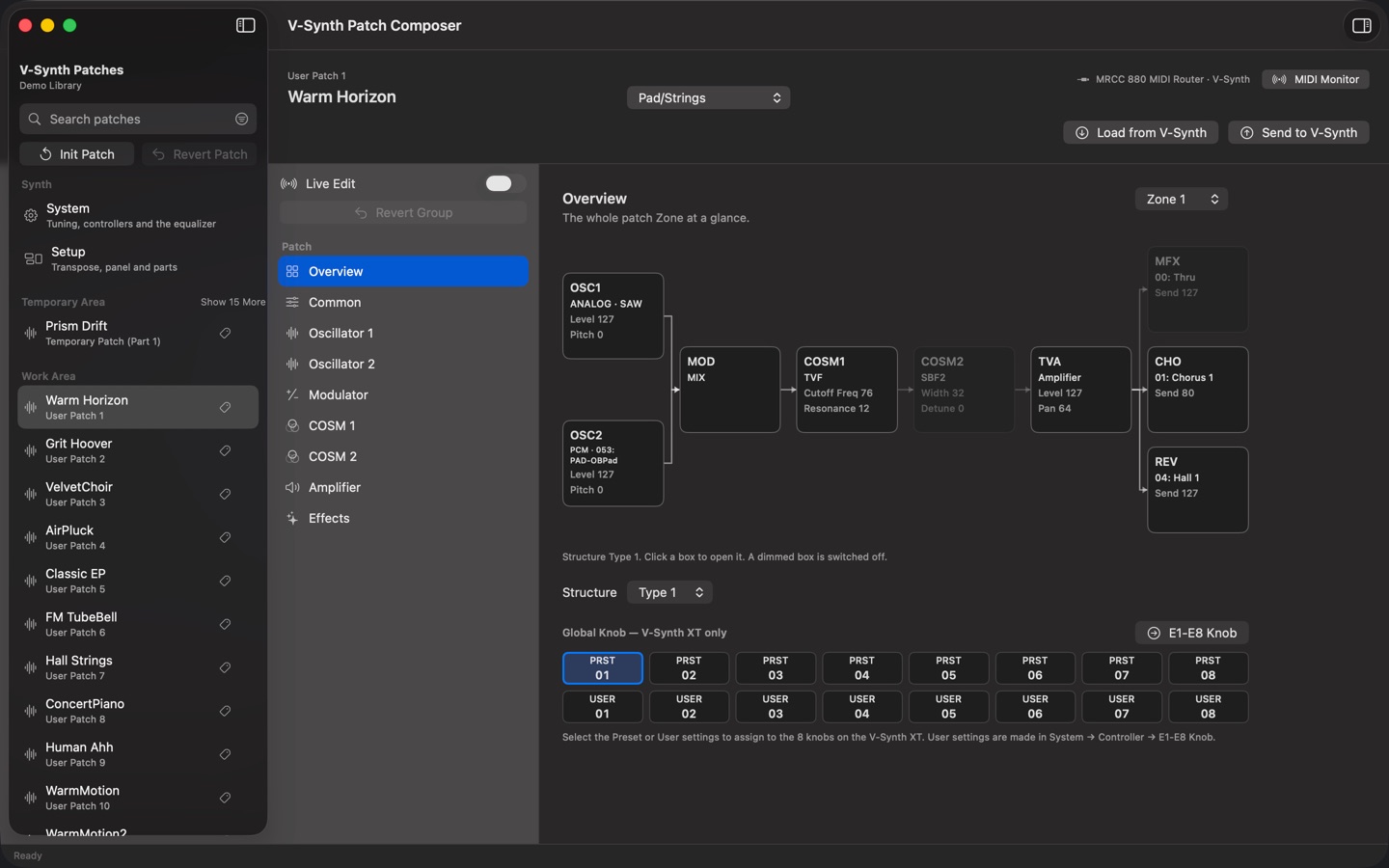
Task: Click the search filter icon
Action: coord(242,119)
